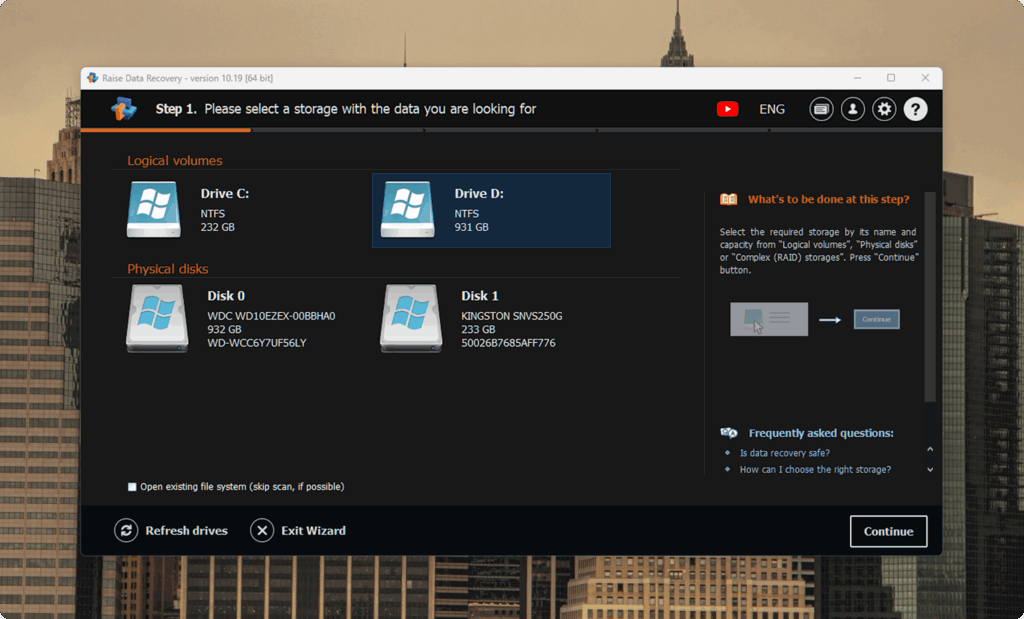Click the Refresh drives circular arrows icon
Viewport: 1024px width, 619px height.
coord(126,530)
